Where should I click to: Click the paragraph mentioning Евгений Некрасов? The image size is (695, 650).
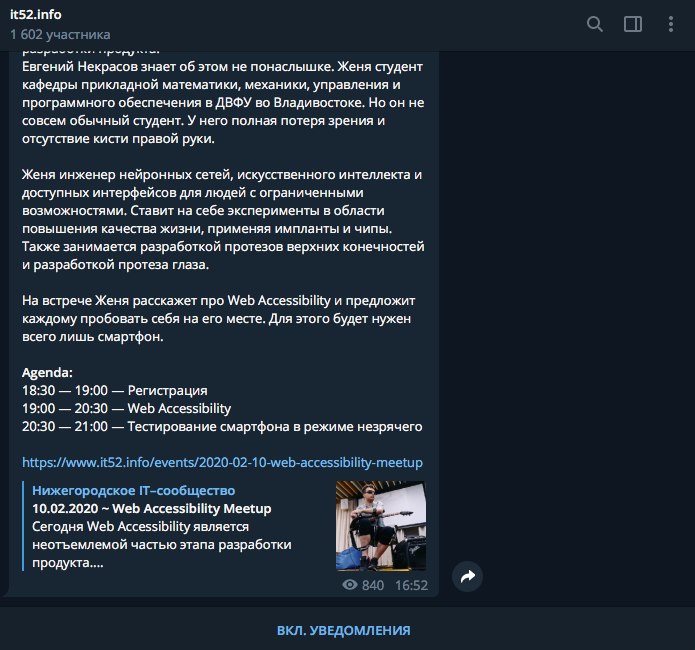pyautogui.click(x=223, y=102)
